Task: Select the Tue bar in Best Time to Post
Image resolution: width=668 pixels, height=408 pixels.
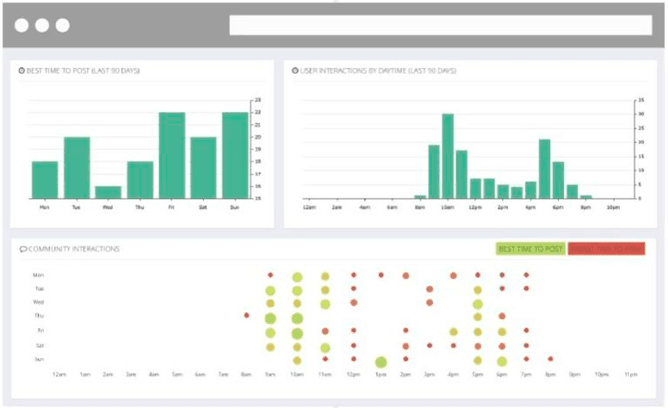Action: click(x=77, y=168)
